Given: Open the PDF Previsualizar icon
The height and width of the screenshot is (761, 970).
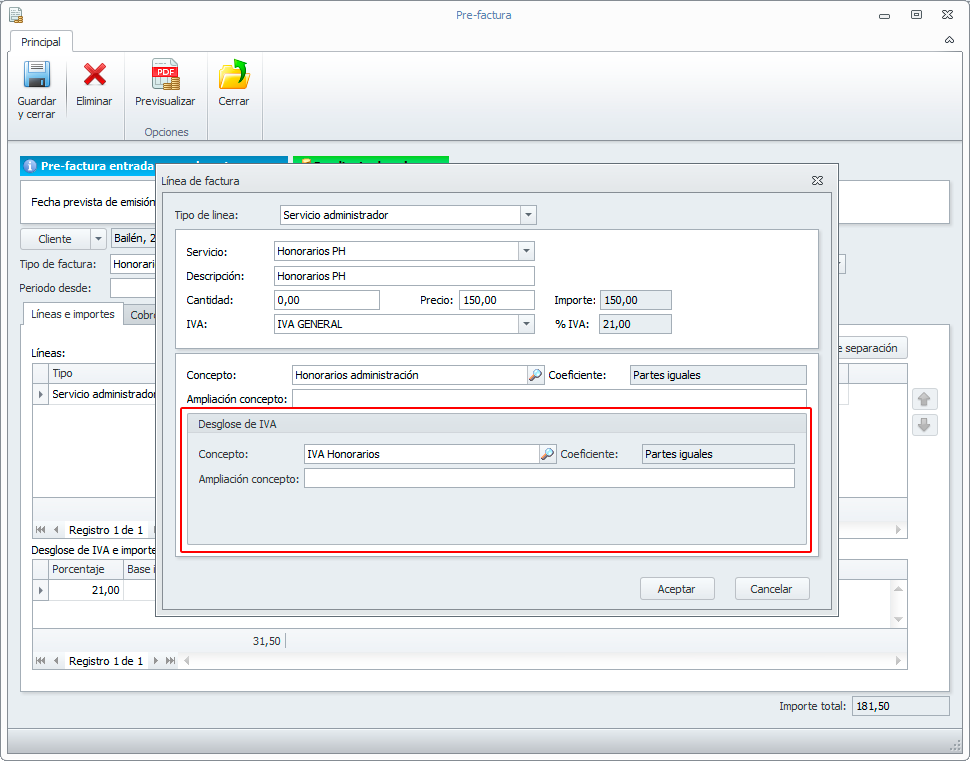Looking at the screenshot, I should [x=165, y=76].
